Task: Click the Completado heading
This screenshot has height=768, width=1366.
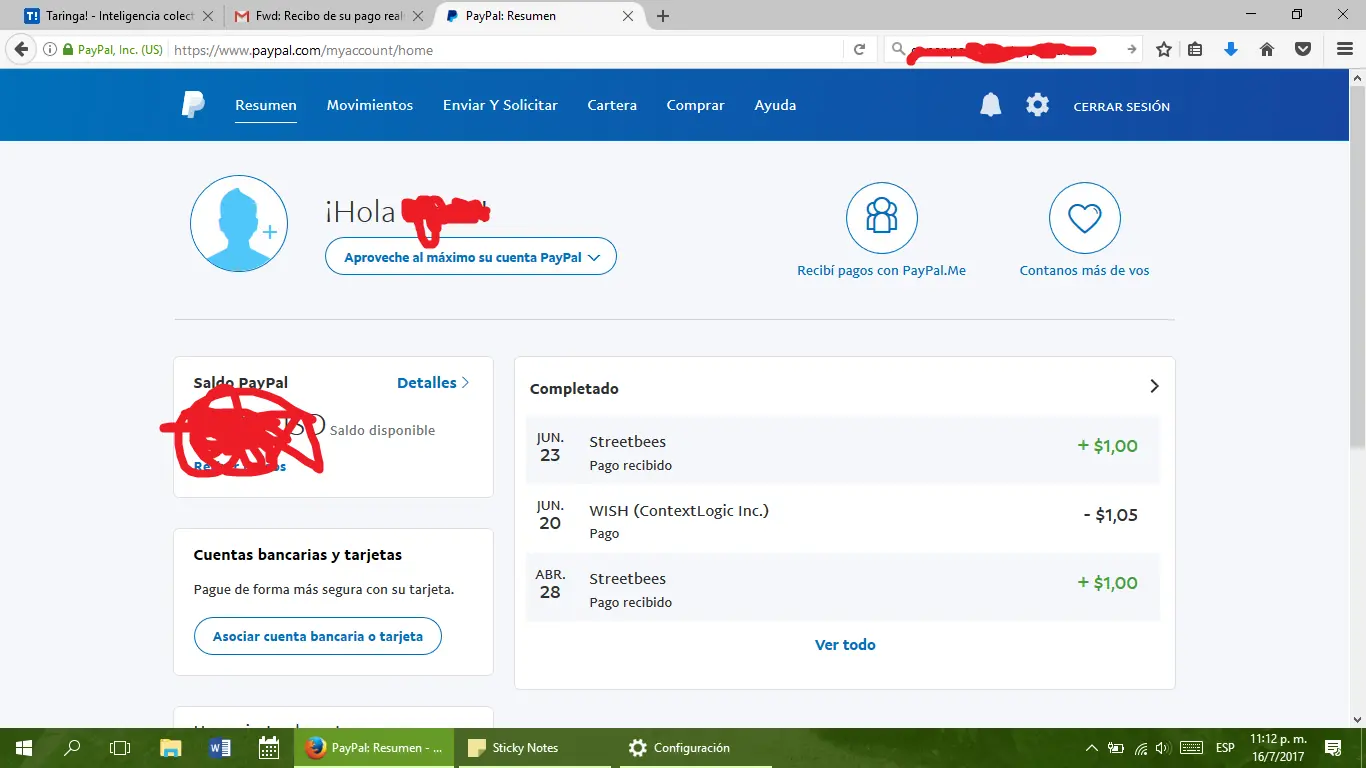Action: pos(574,388)
